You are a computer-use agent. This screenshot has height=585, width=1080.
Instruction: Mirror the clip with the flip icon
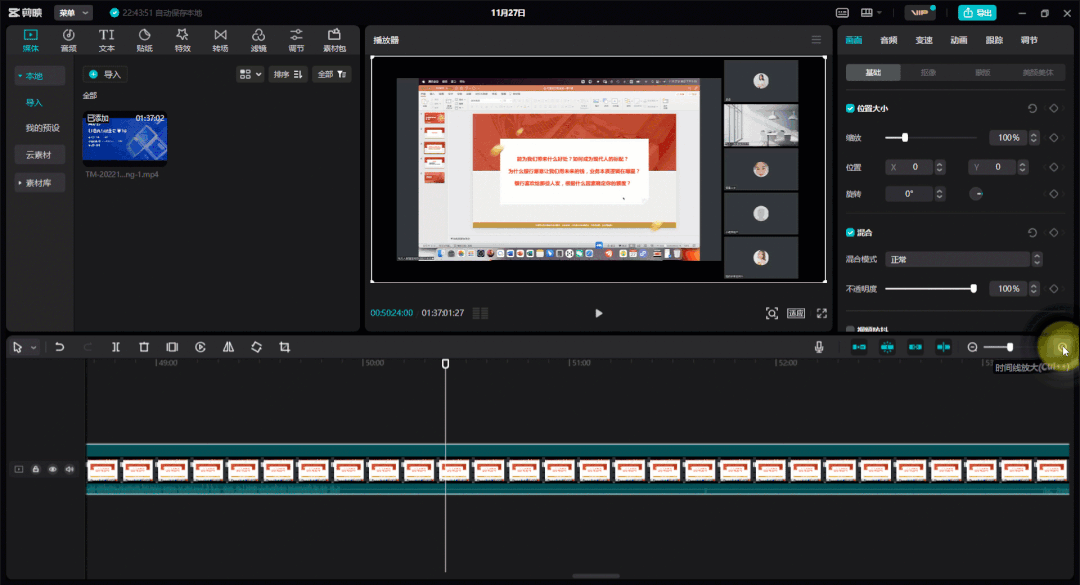(x=228, y=347)
